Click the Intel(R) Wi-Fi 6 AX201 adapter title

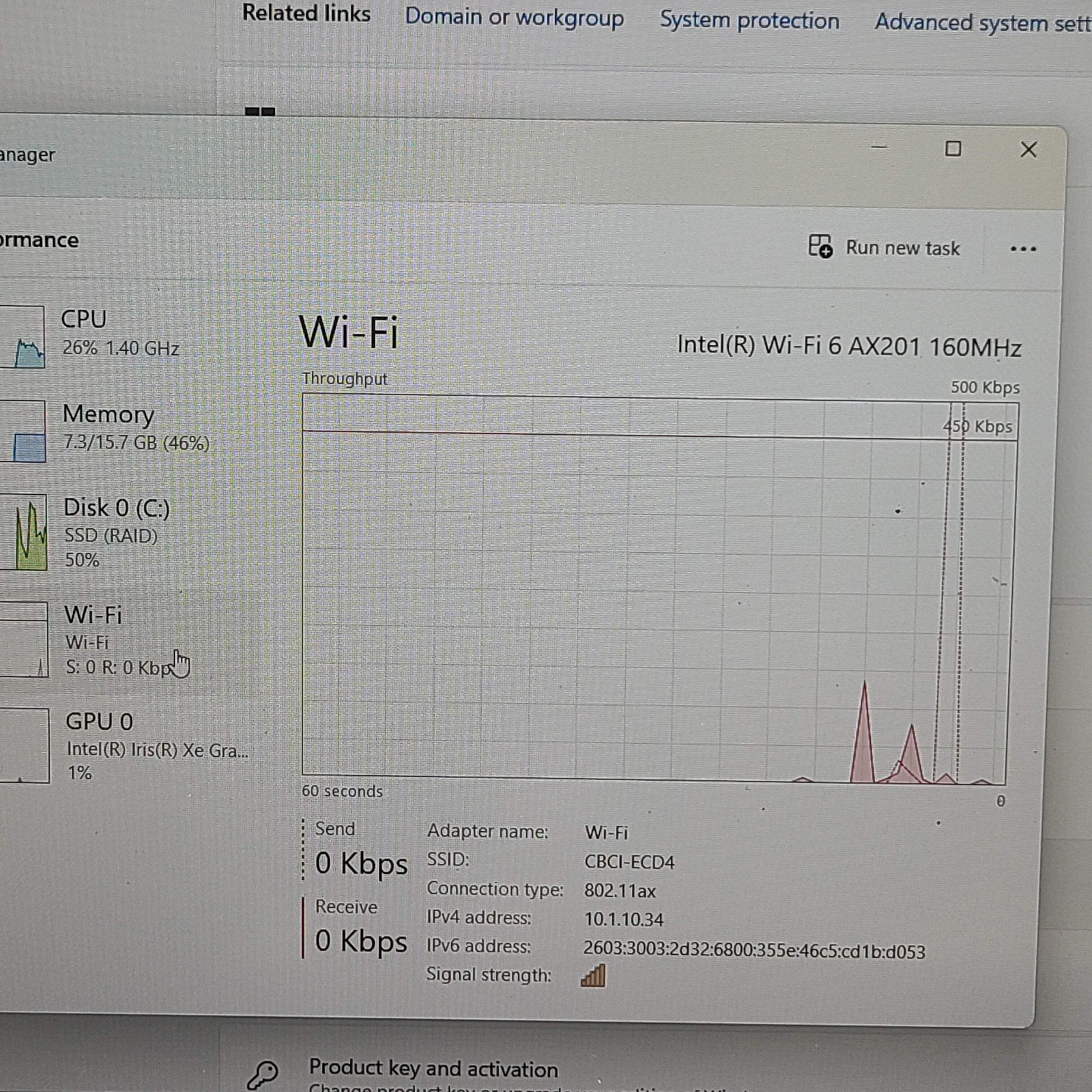pos(849,346)
